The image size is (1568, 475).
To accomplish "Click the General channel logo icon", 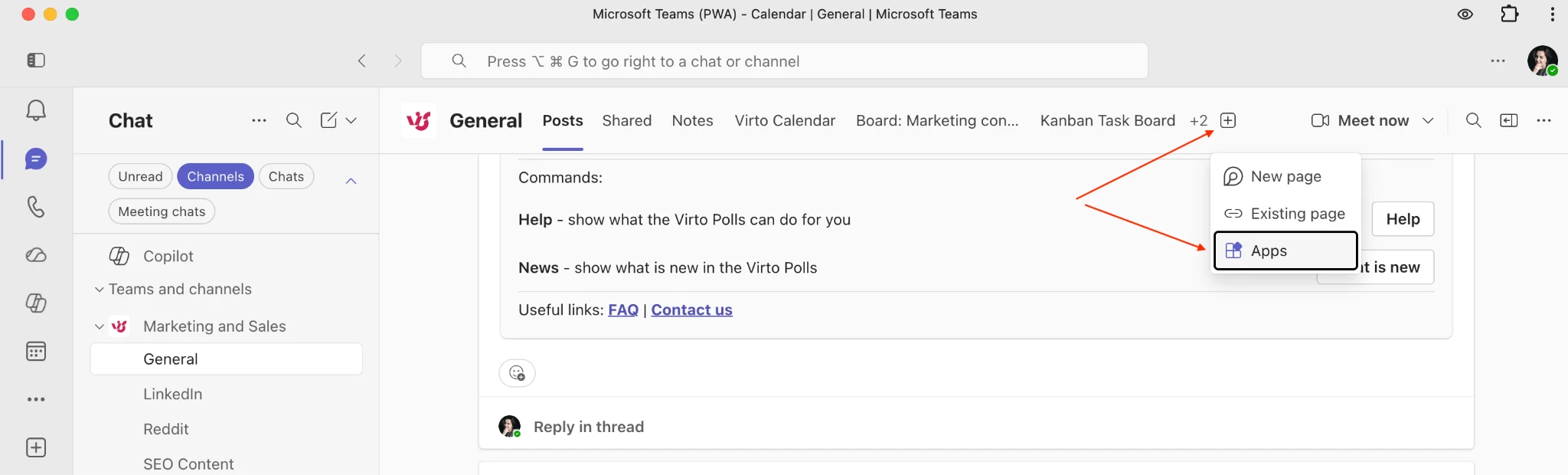I will 419,120.
